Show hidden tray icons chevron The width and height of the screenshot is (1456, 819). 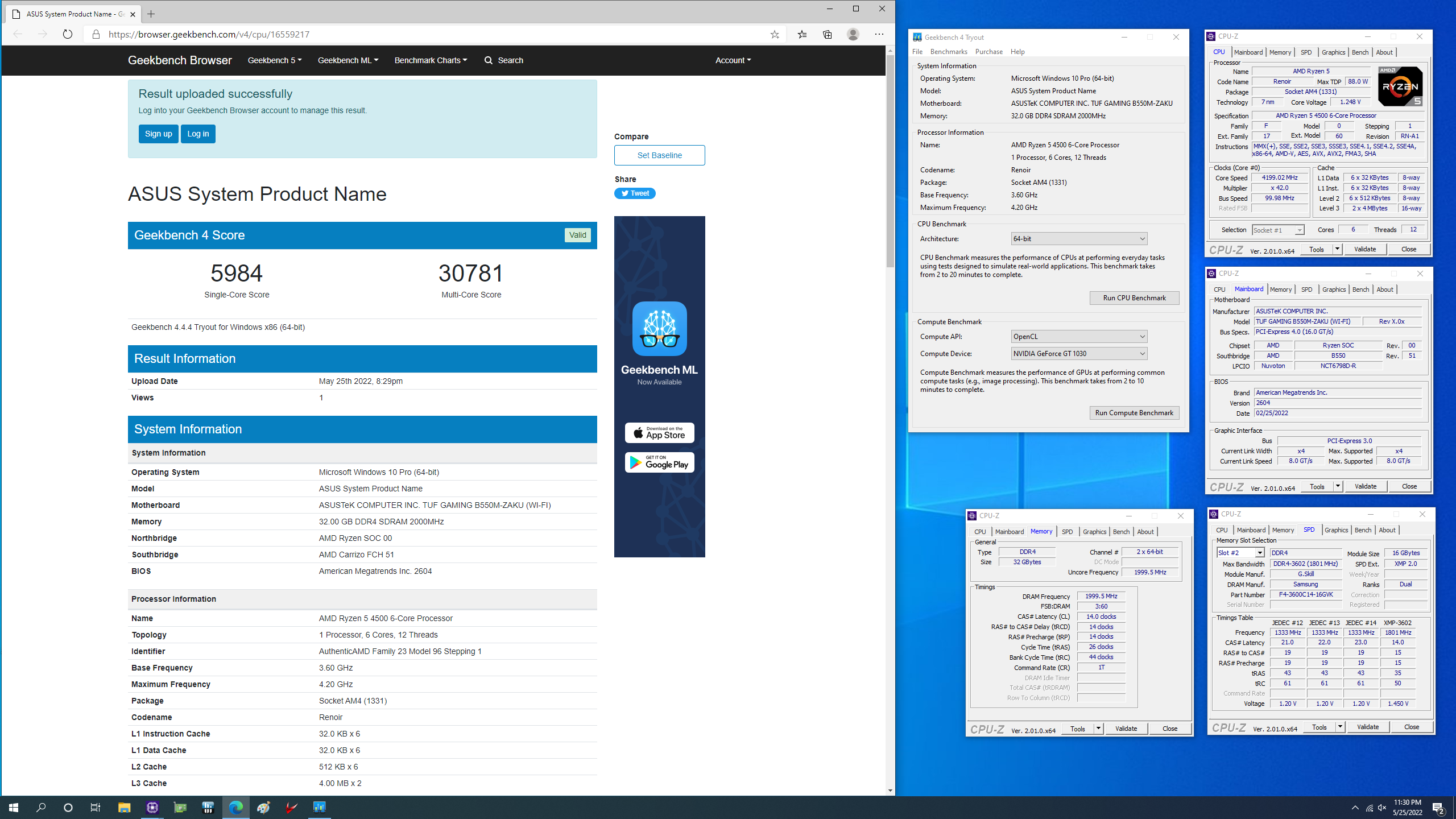click(x=1355, y=808)
